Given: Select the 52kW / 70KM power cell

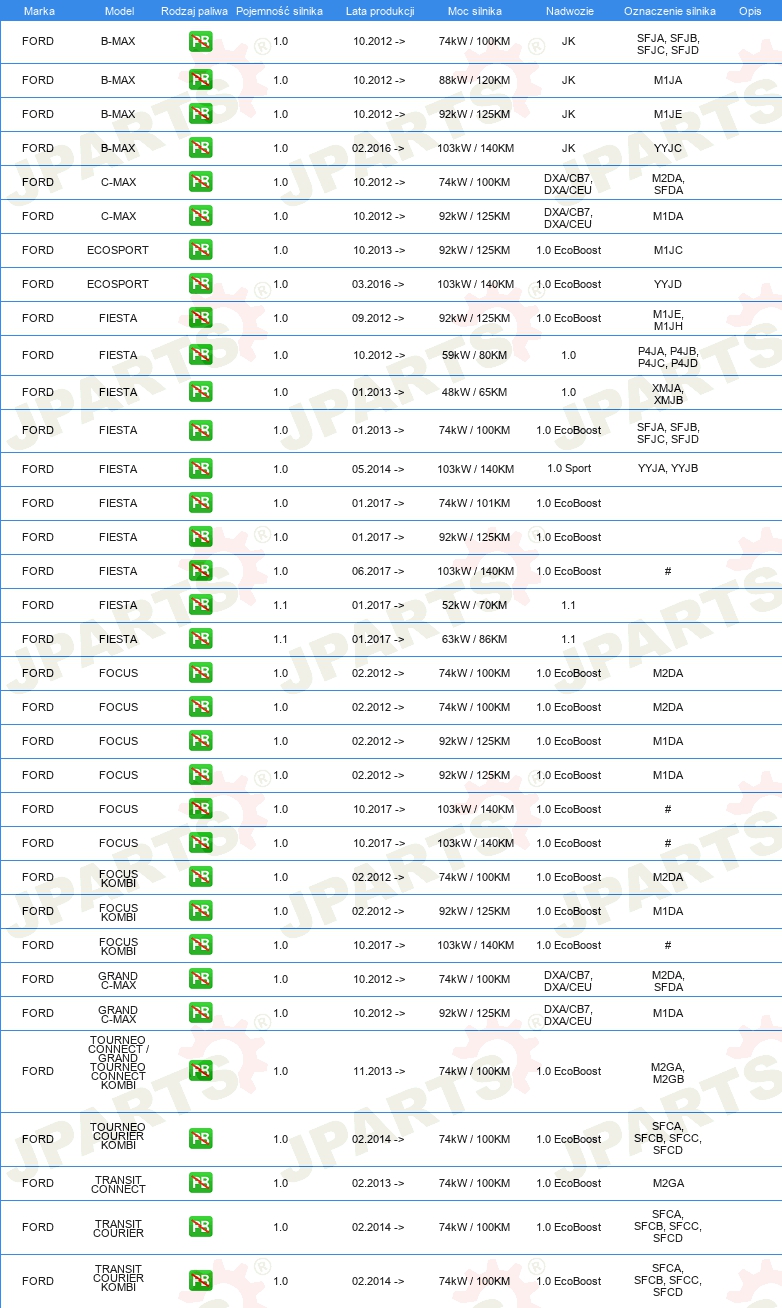Looking at the screenshot, I should (476, 605).
